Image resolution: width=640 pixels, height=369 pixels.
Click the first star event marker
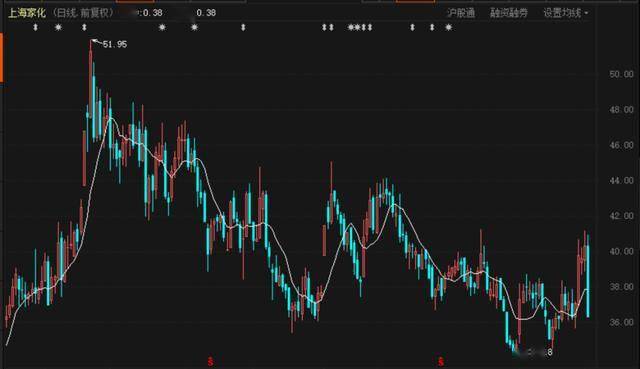pos(58,27)
